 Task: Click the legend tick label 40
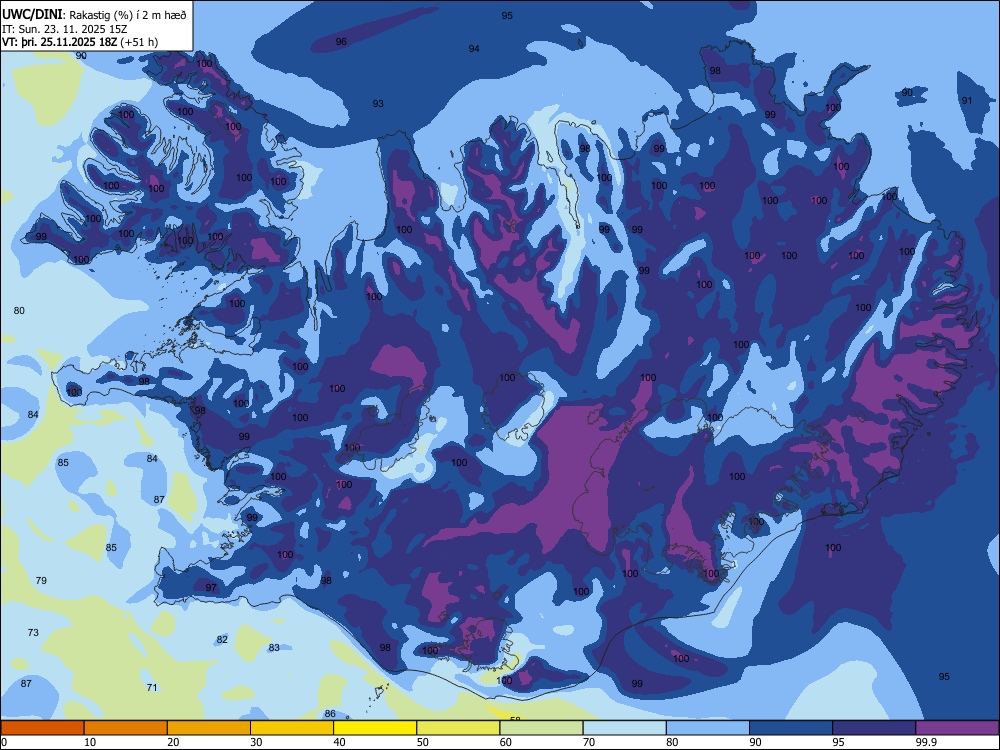[x=339, y=742]
